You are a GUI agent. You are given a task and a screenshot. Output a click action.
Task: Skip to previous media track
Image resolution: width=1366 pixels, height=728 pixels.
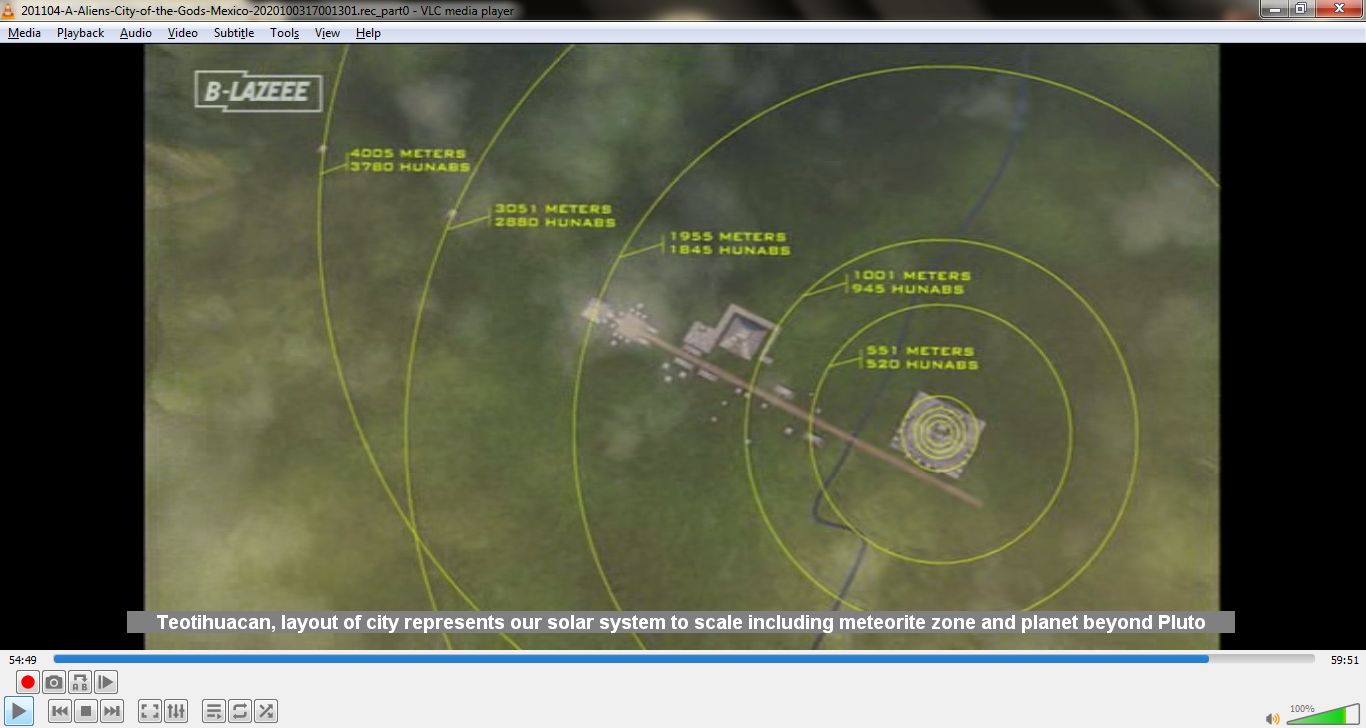point(60,711)
